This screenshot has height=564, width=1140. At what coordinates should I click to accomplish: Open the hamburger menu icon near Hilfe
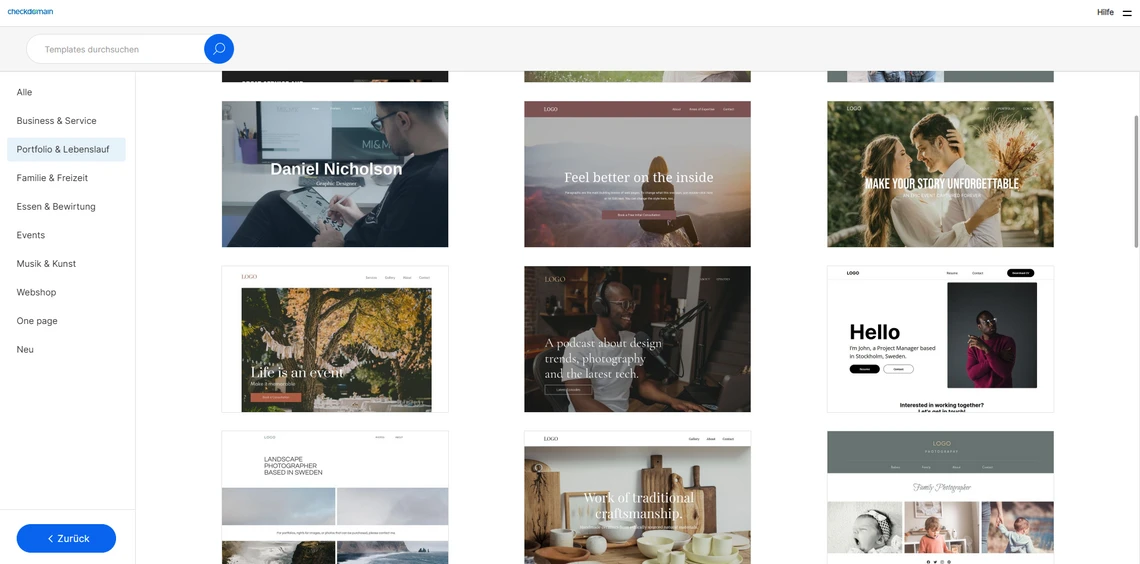(x=1128, y=13)
